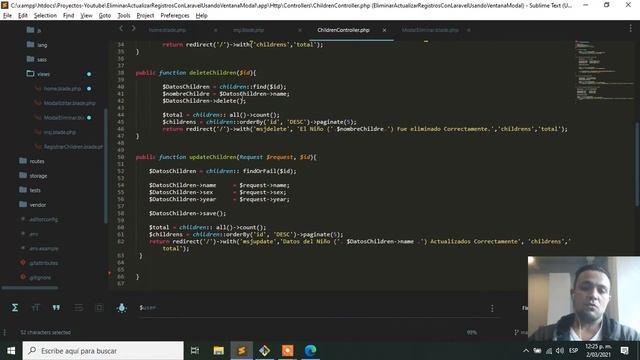Image resolution: width=640 pixels, height=360 pixels.
Task: Toggle wrap search option in find panel
Action: 78,307
